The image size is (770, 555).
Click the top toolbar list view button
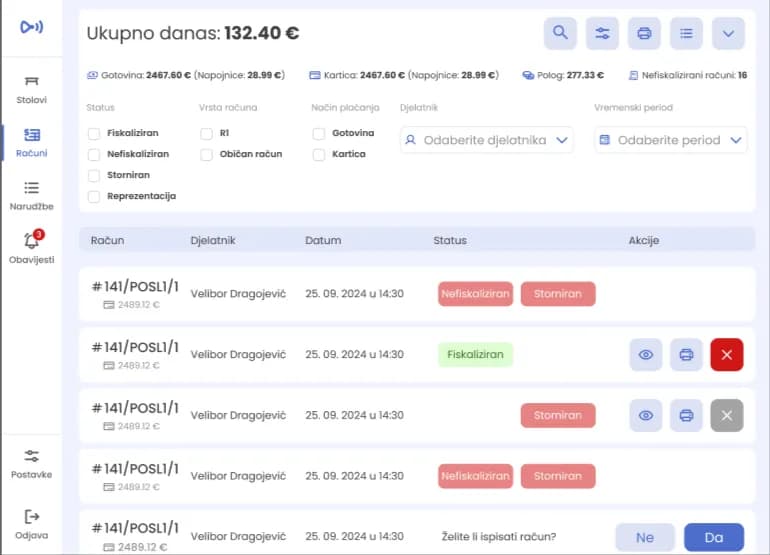(x=687, y=33)
